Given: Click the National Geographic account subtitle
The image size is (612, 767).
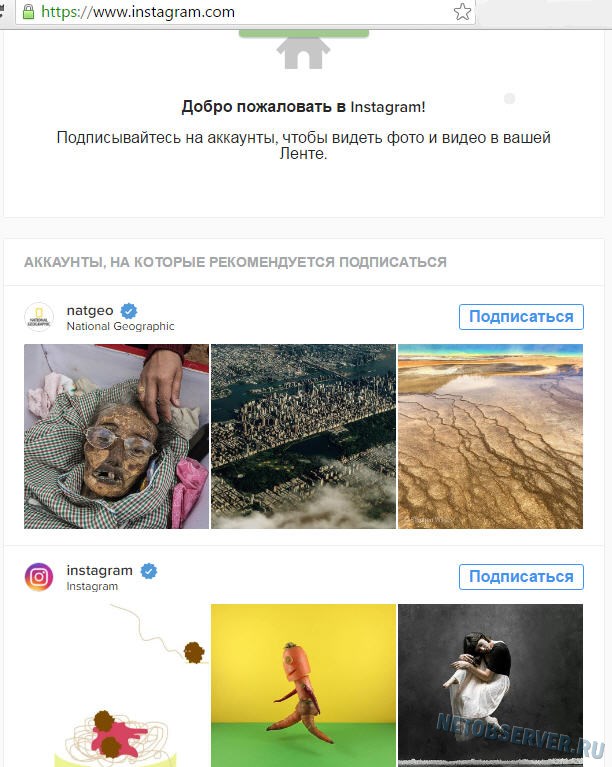Looking at the screenshot, I should 120,326.
